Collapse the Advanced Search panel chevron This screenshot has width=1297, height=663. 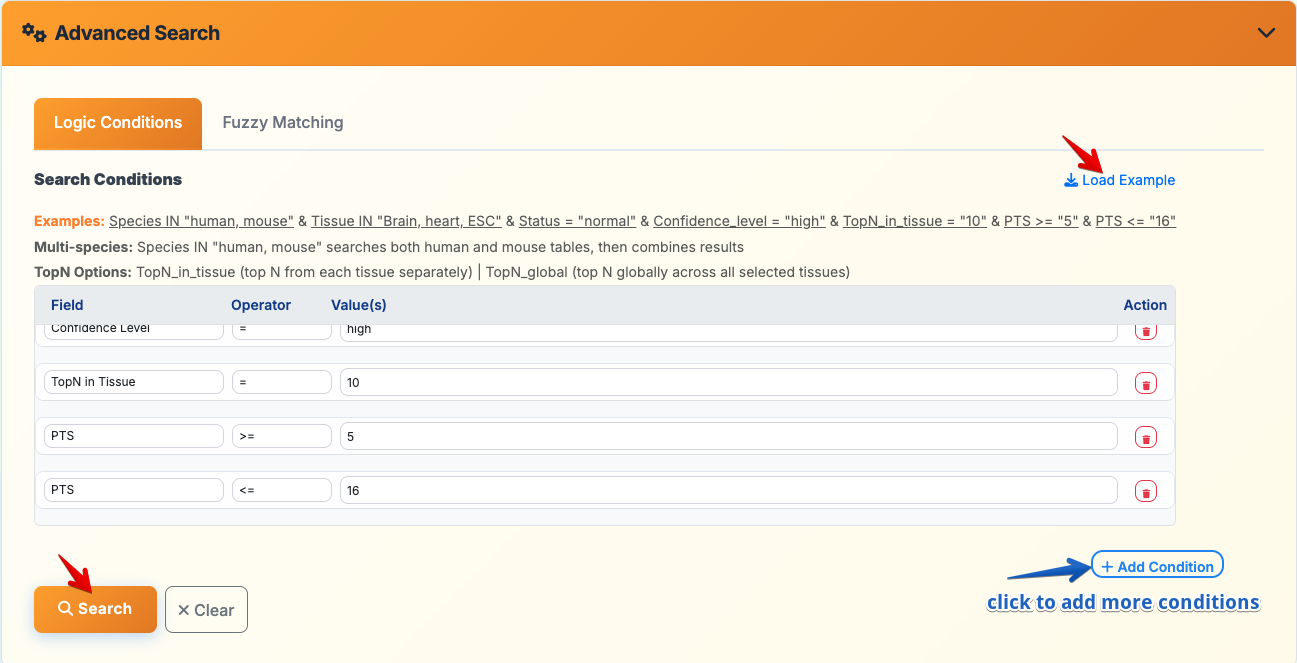pos(1266,33)
